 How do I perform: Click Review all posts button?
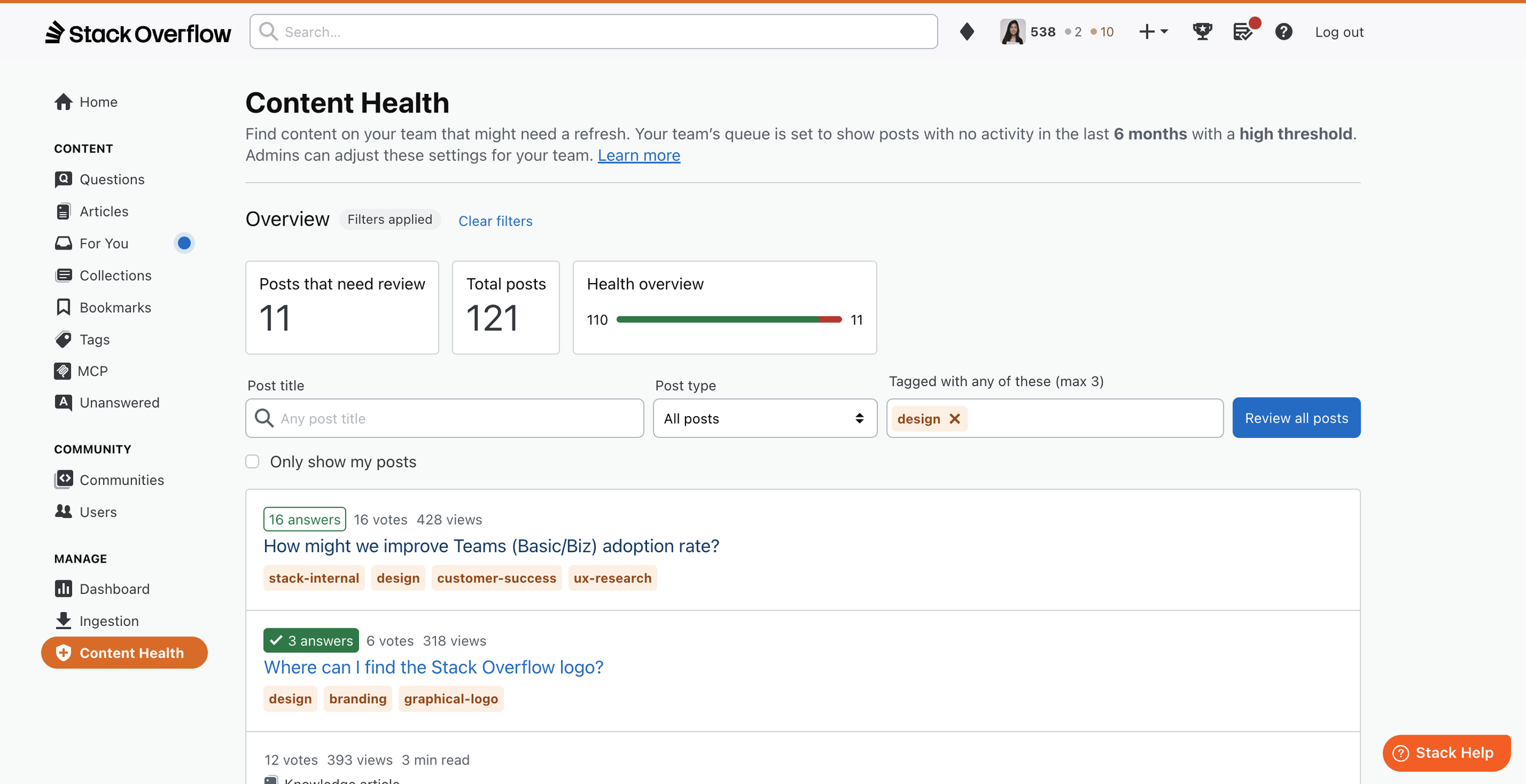[x=1296, y=418]
